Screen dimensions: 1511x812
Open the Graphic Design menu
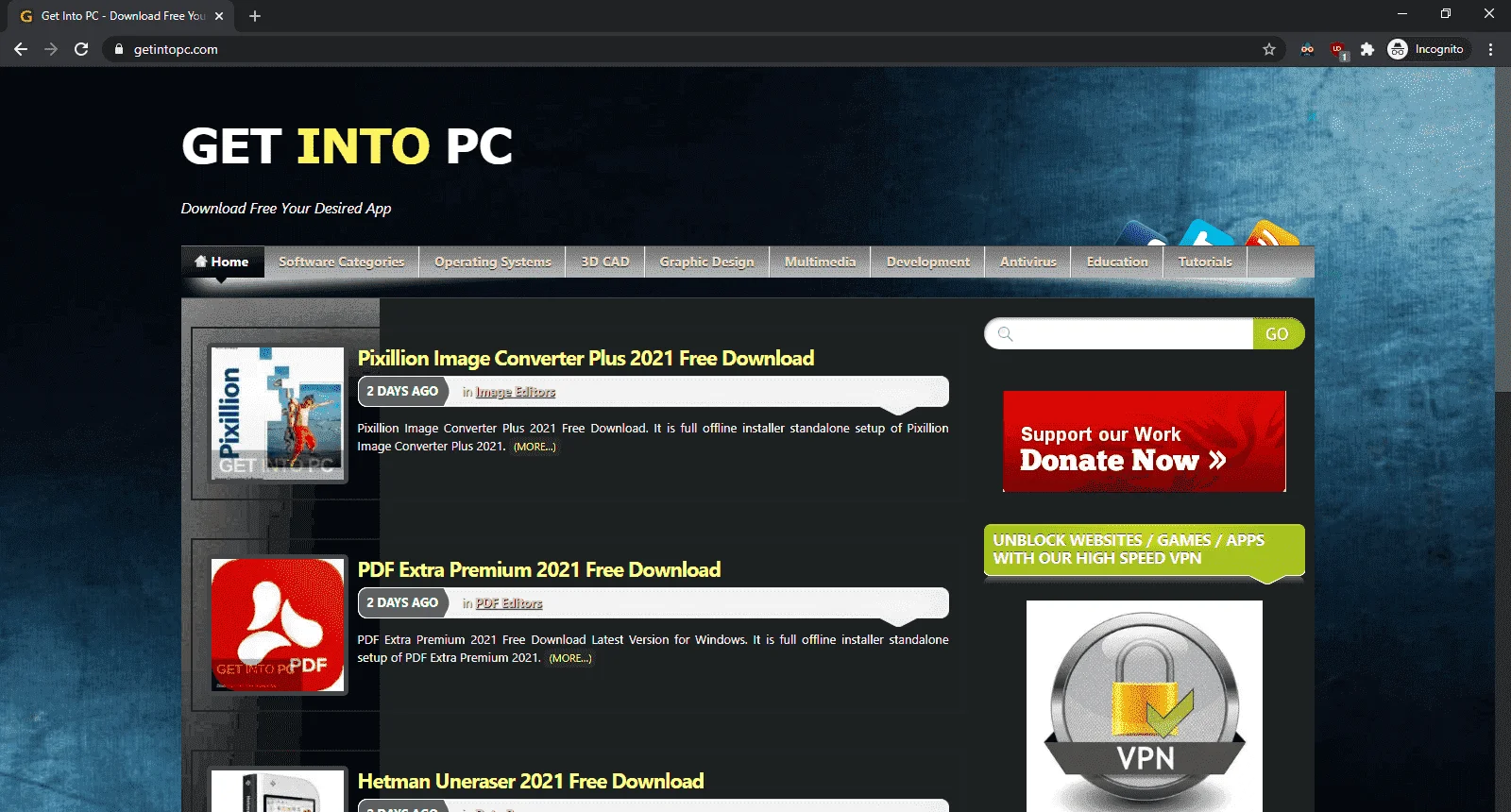(706, 262)
